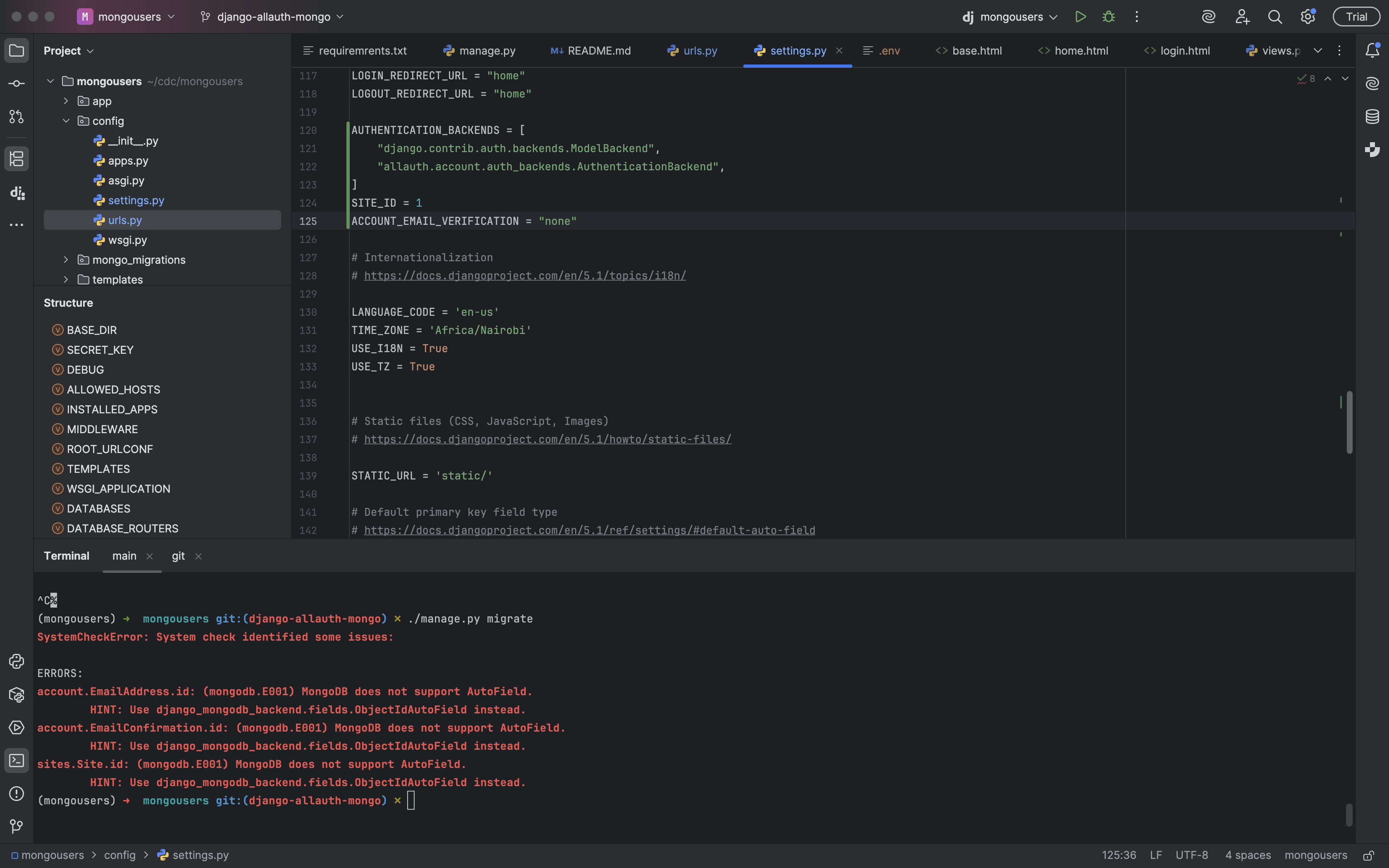Open the Project tool window folder icon
1389x868 pixels.
[17, 50]
